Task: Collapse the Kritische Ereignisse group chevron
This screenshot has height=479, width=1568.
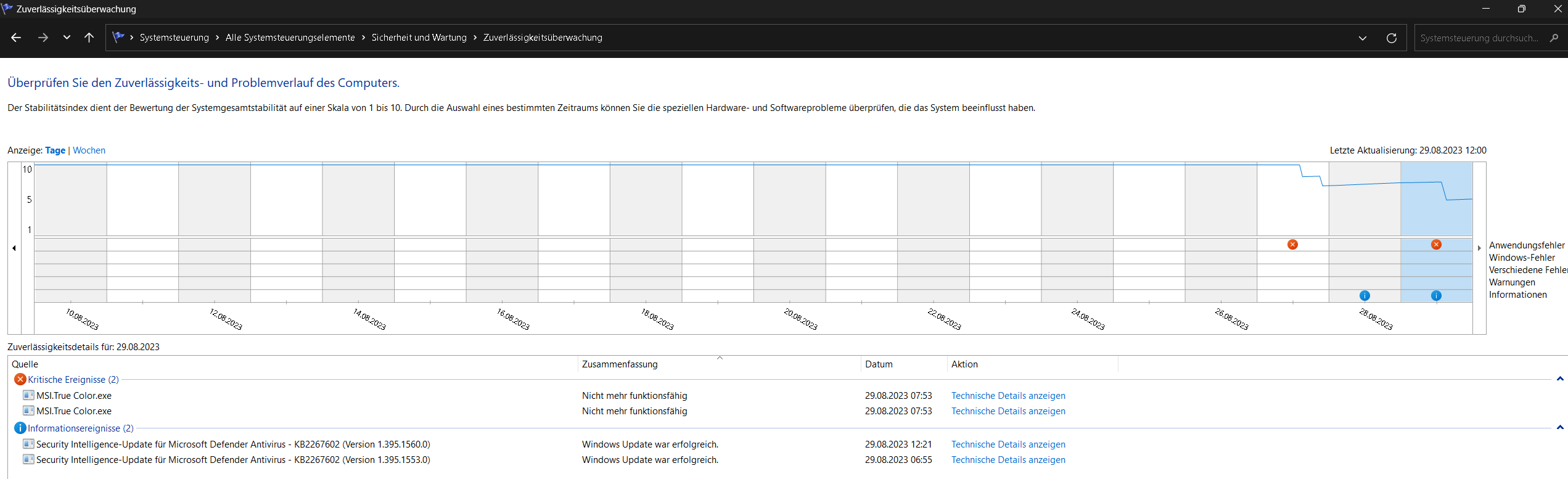Action: (1560, 379)
